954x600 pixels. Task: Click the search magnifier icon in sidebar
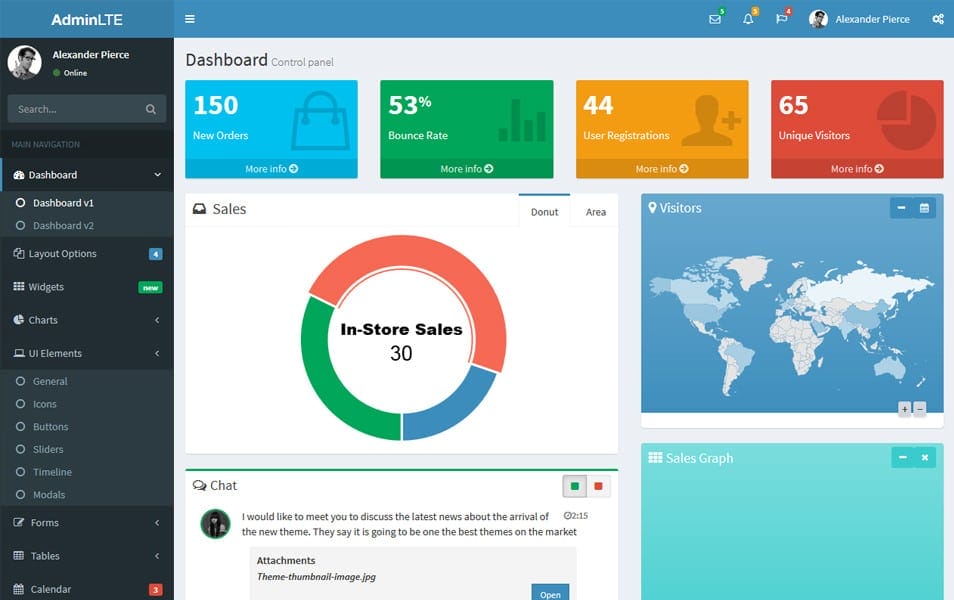pyautogui.click(x=151, y=109)
